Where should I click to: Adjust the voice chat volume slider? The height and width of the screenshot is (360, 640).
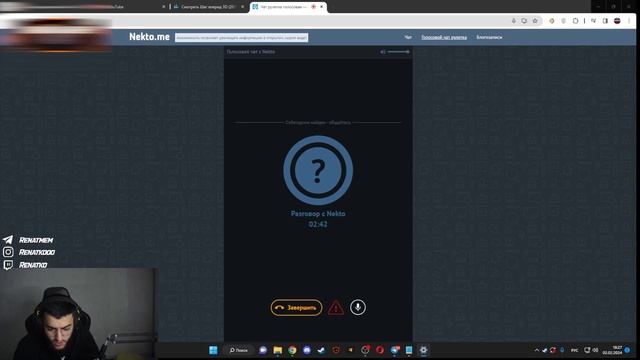(x=398, y=52)
